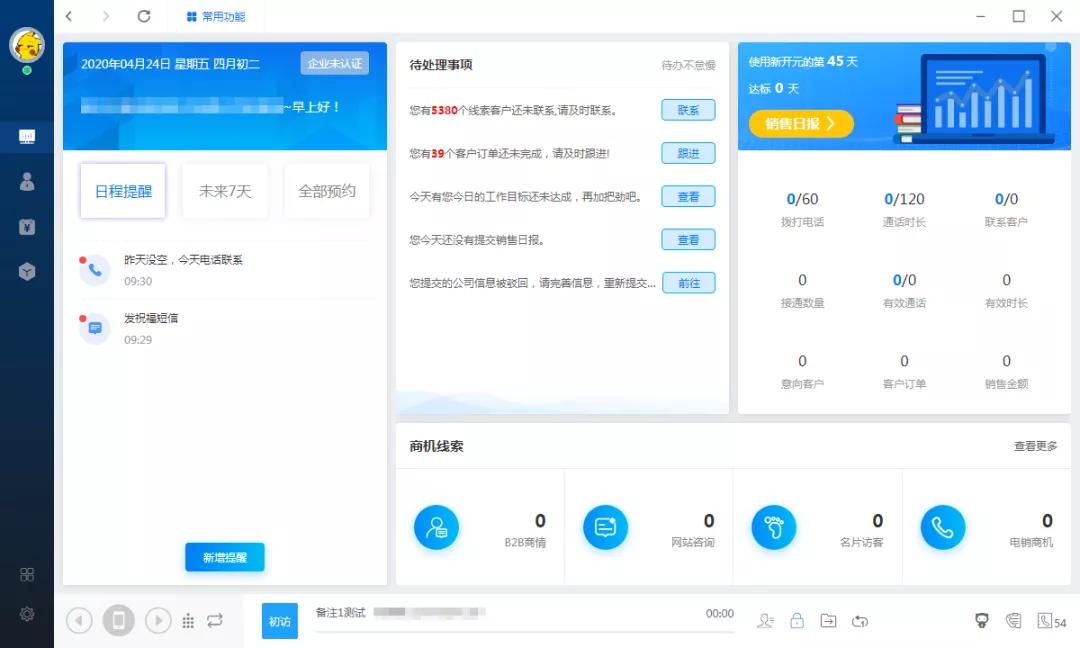Click the 备注1测试 note text
1080x648 pixels.
coord(340,612)
